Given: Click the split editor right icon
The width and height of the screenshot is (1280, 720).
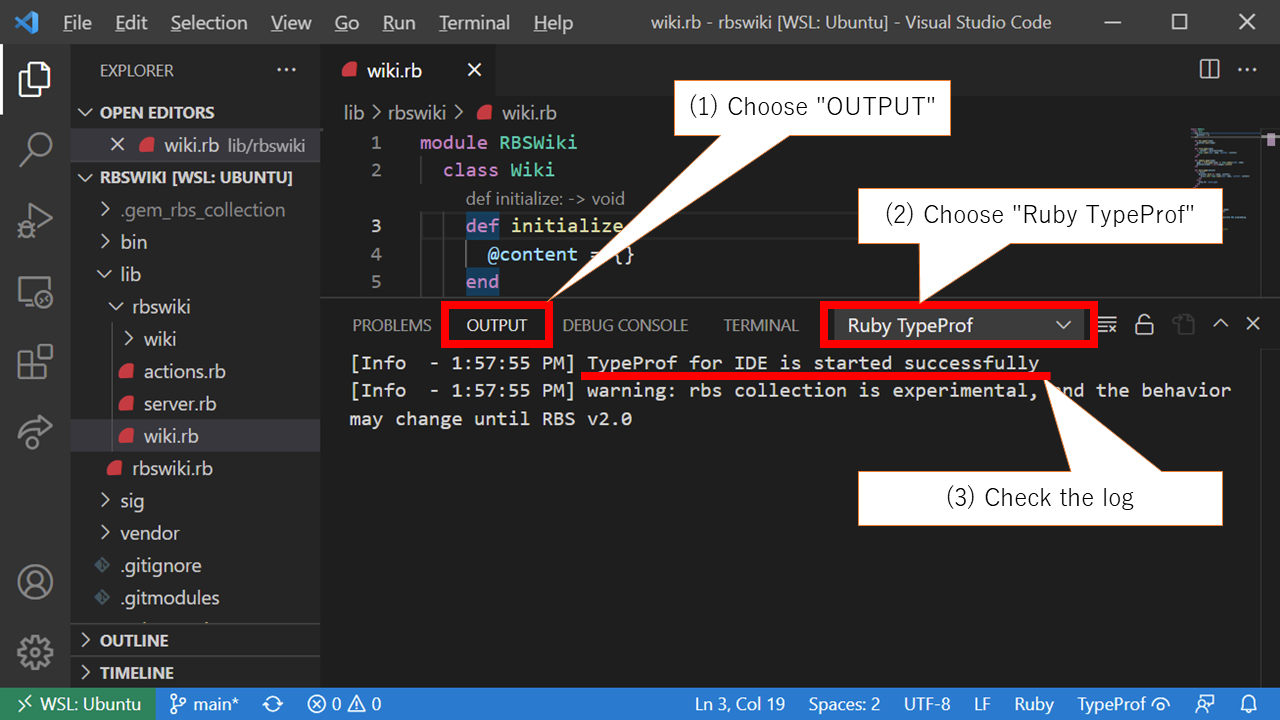Looking at the screenshot, I should [x=1209, y=70].
